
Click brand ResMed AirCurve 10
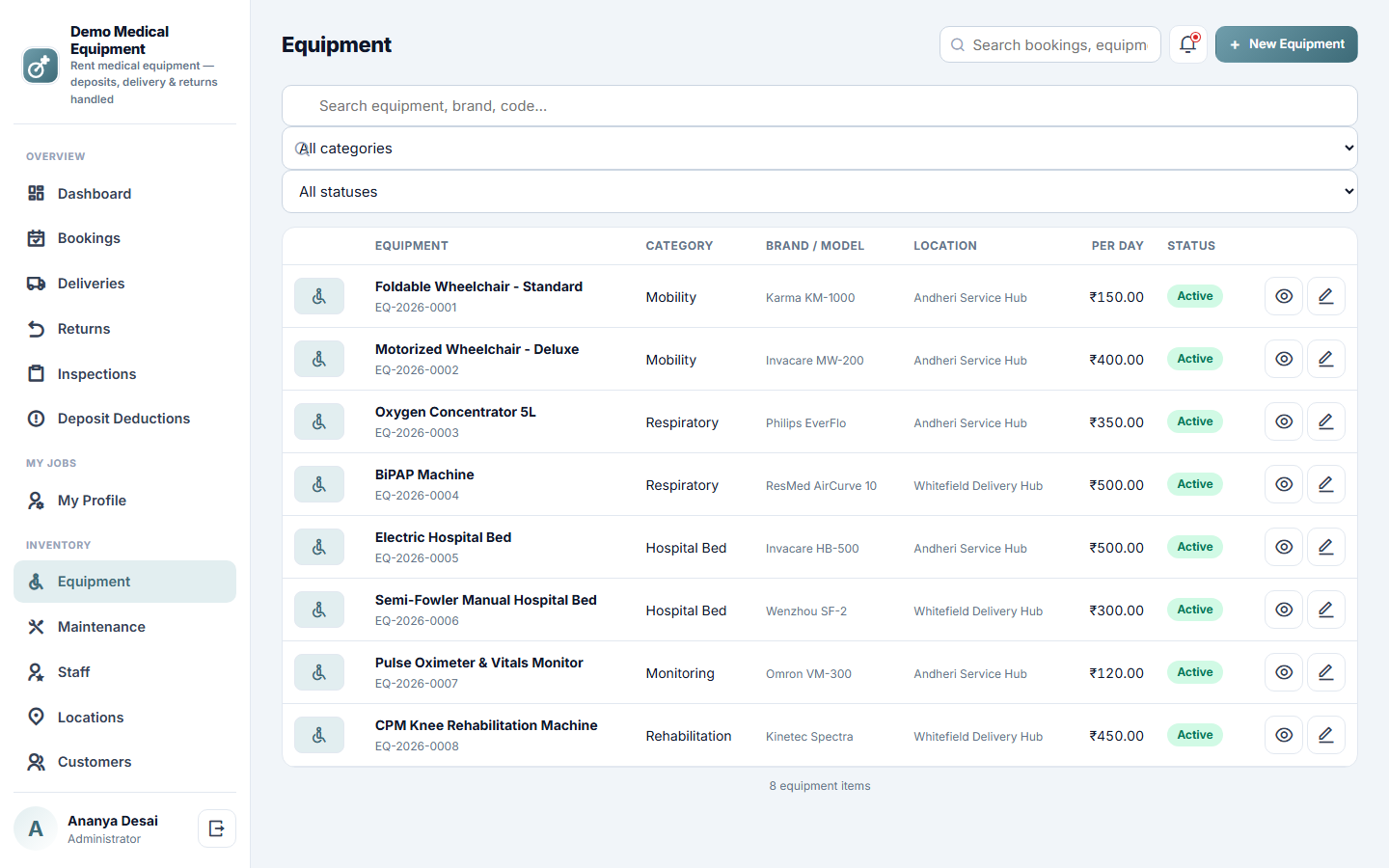point(821,486)
